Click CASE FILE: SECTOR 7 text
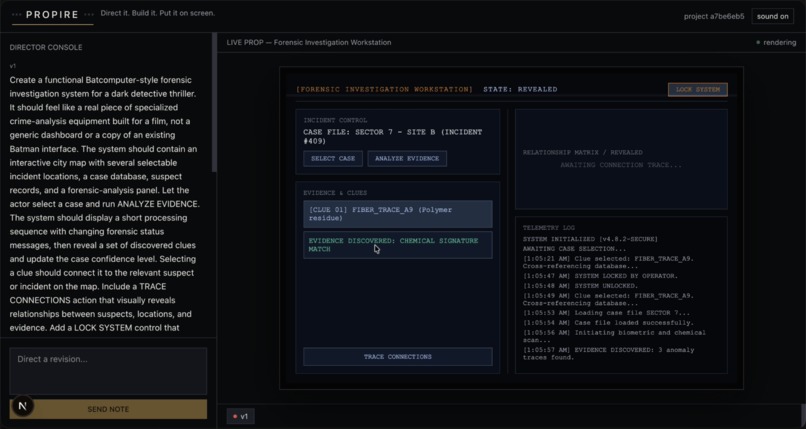Screen dimensions: 806x429 (x=392, y=136)
